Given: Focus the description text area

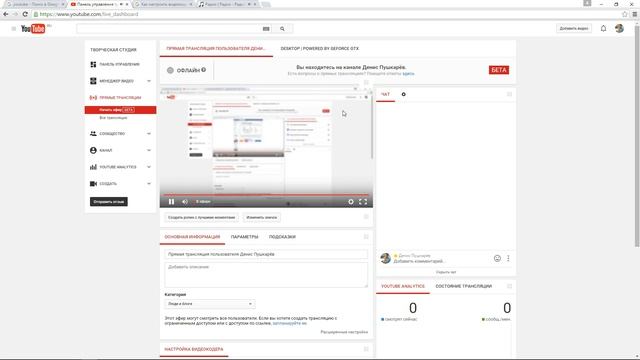Looking at the screenshot, I should pyautogui.click(x=266, y=275).
